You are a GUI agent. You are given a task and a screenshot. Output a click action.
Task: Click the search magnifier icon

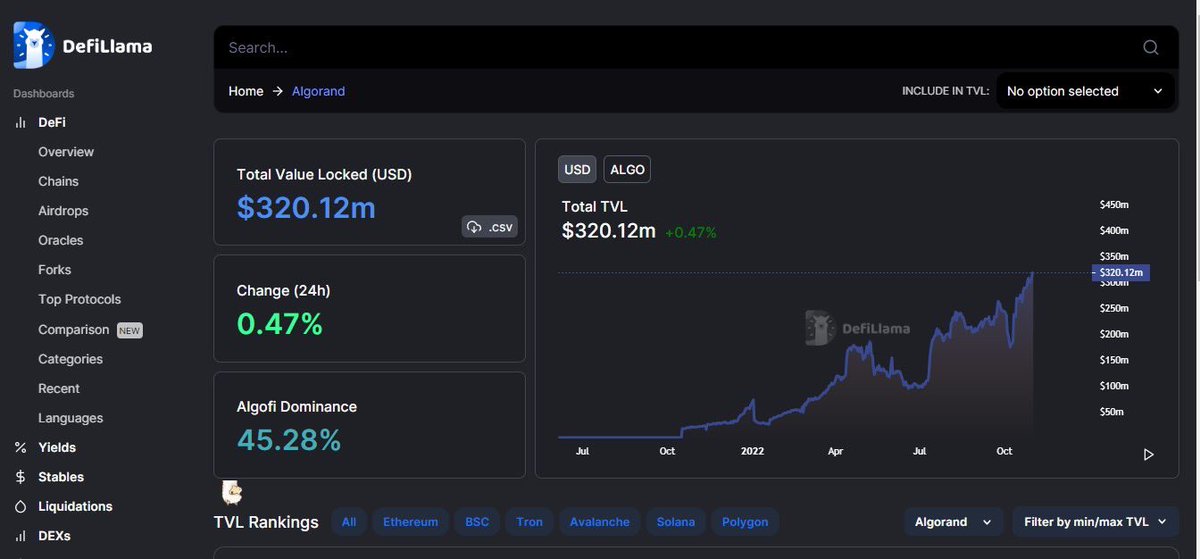click(1151, 47)
